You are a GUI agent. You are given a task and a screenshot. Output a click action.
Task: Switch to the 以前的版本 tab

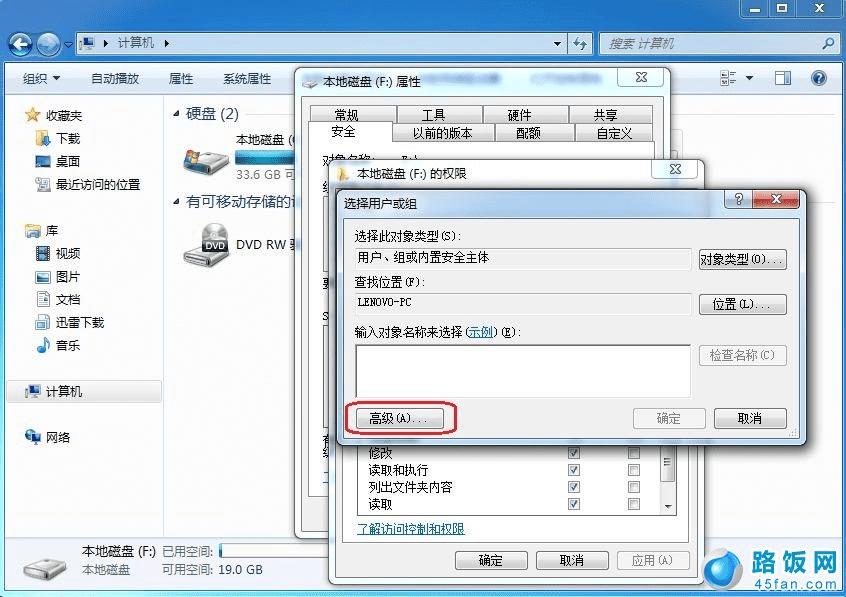click(x=442, y=133)
